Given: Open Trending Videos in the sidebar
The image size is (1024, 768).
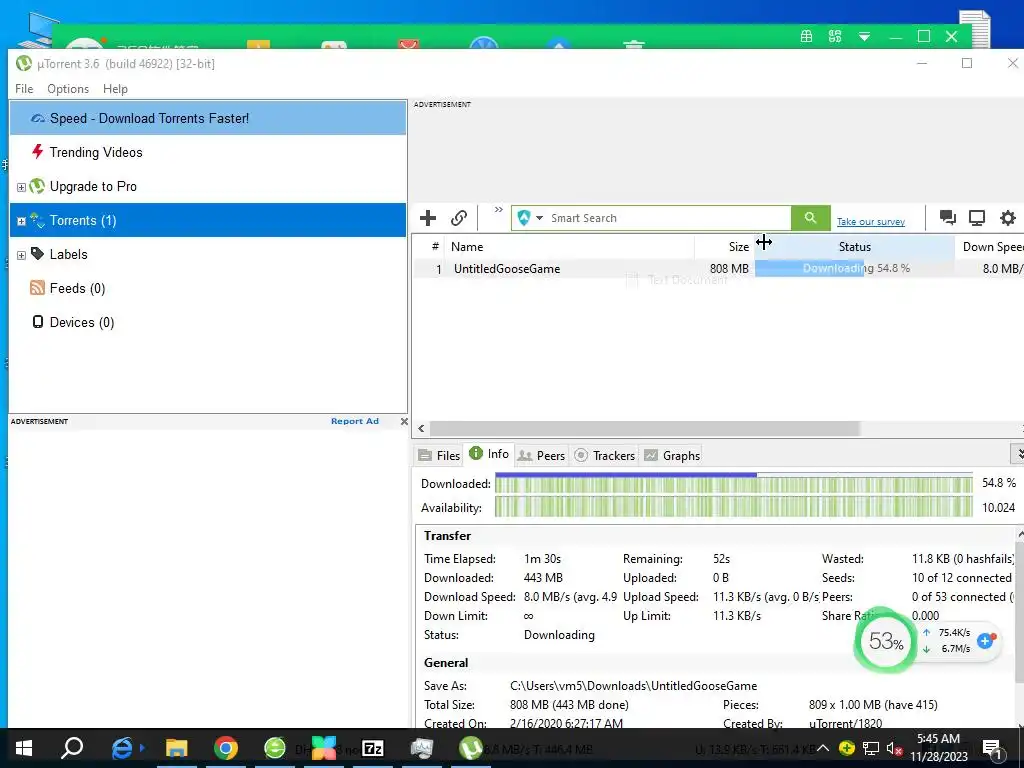Looking at the screenshot, I should click(x=96, y=152).
